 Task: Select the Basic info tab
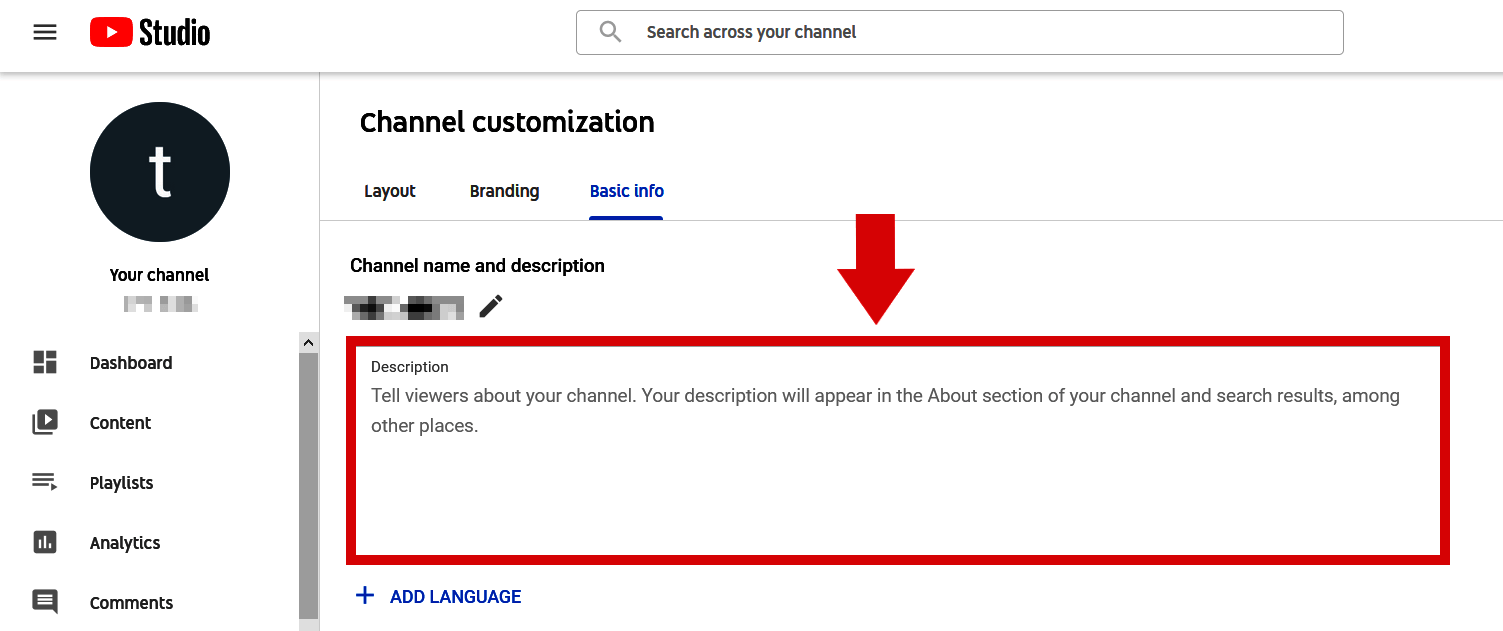coord(626,191)
